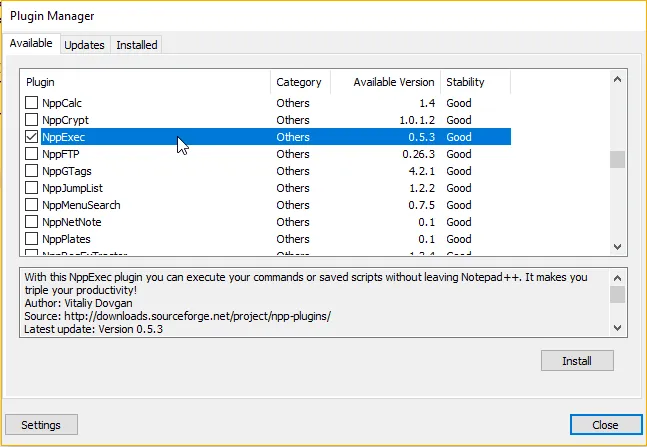This screenshot has height=447, width=647.
Task: Switch to the Updates tab
Action: 84,45
